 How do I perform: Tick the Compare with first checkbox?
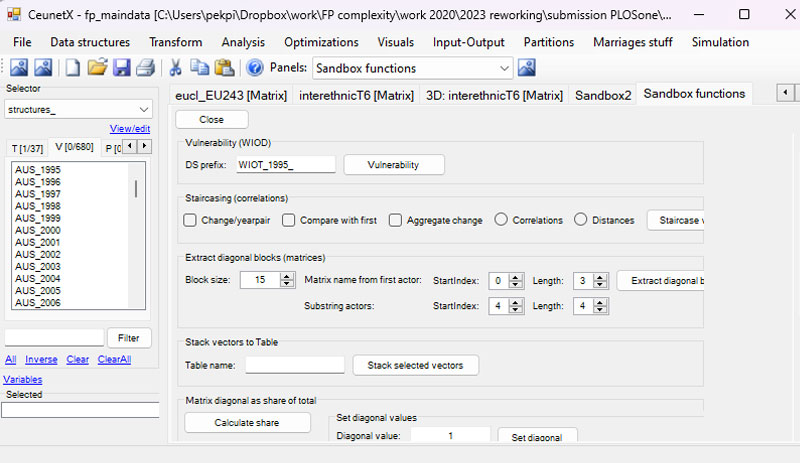(289, 220)
